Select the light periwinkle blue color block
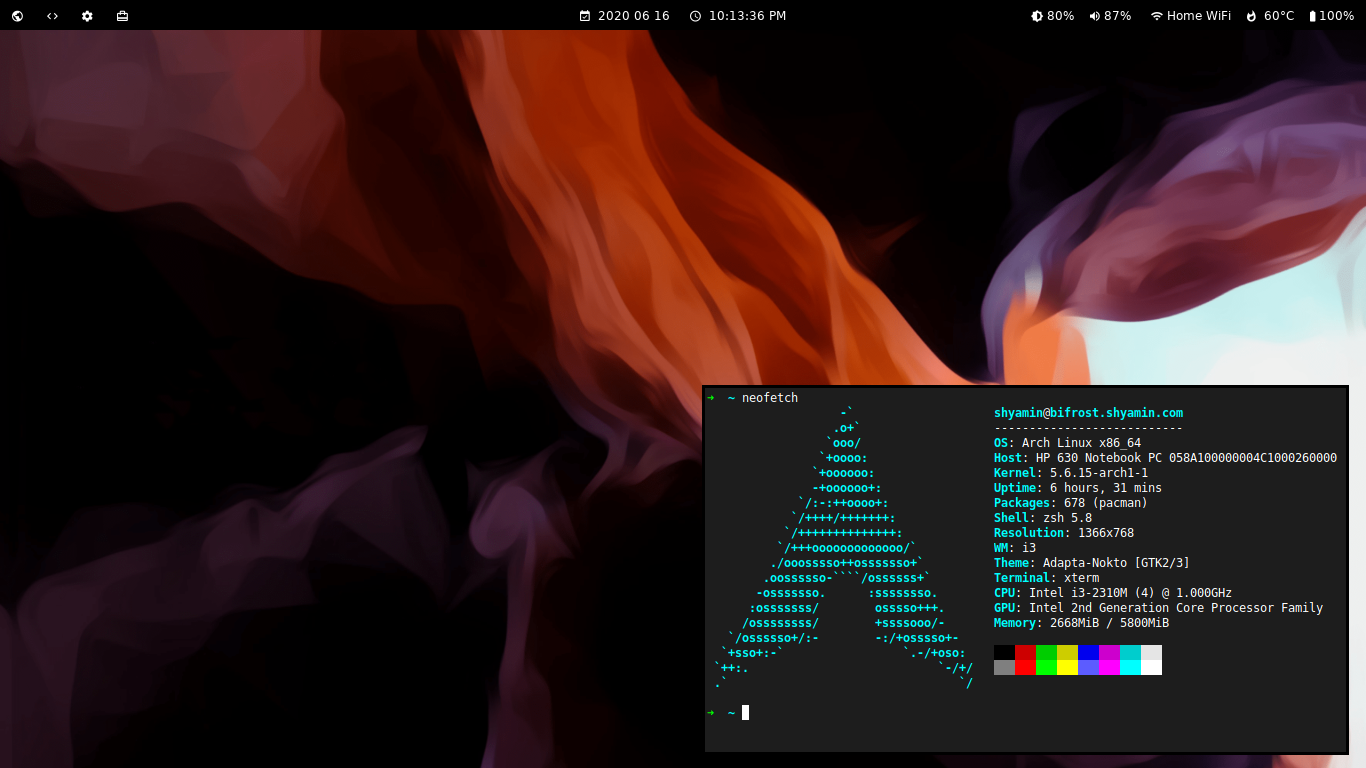The width and height of the screenshot is (1366, 768). 1088,667
